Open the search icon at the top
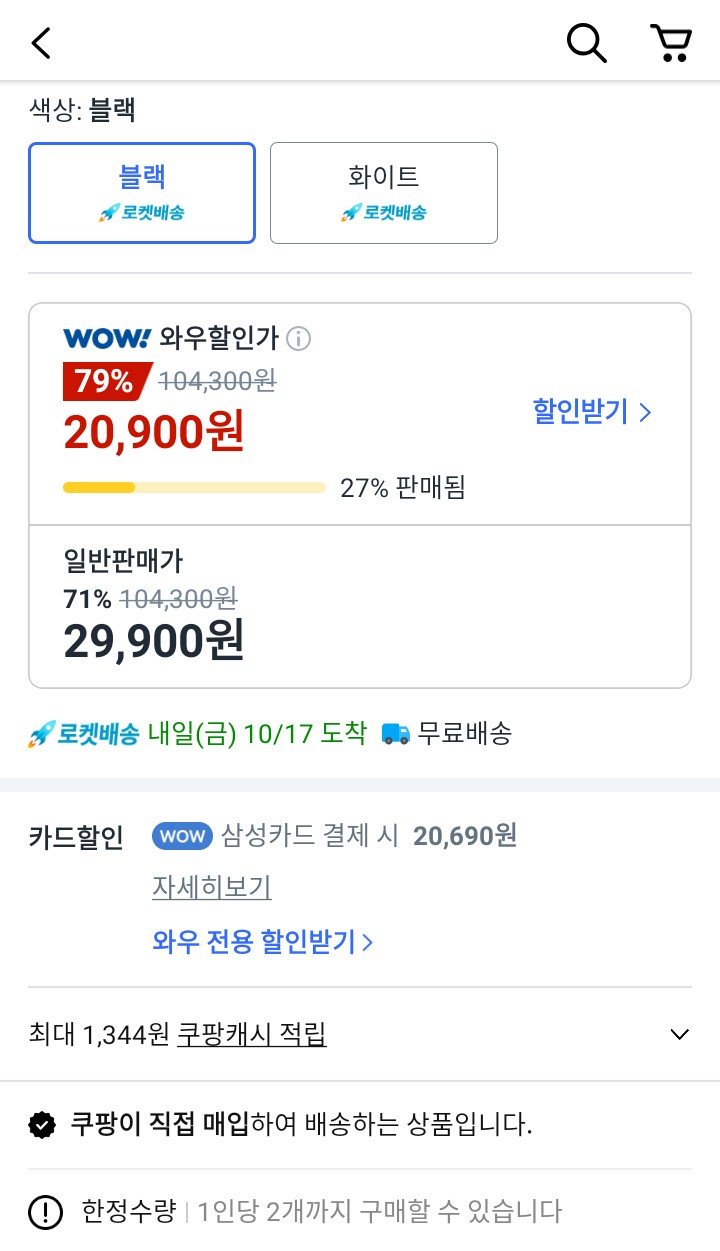The image size is (720, 1251). (x=586, y=43)
